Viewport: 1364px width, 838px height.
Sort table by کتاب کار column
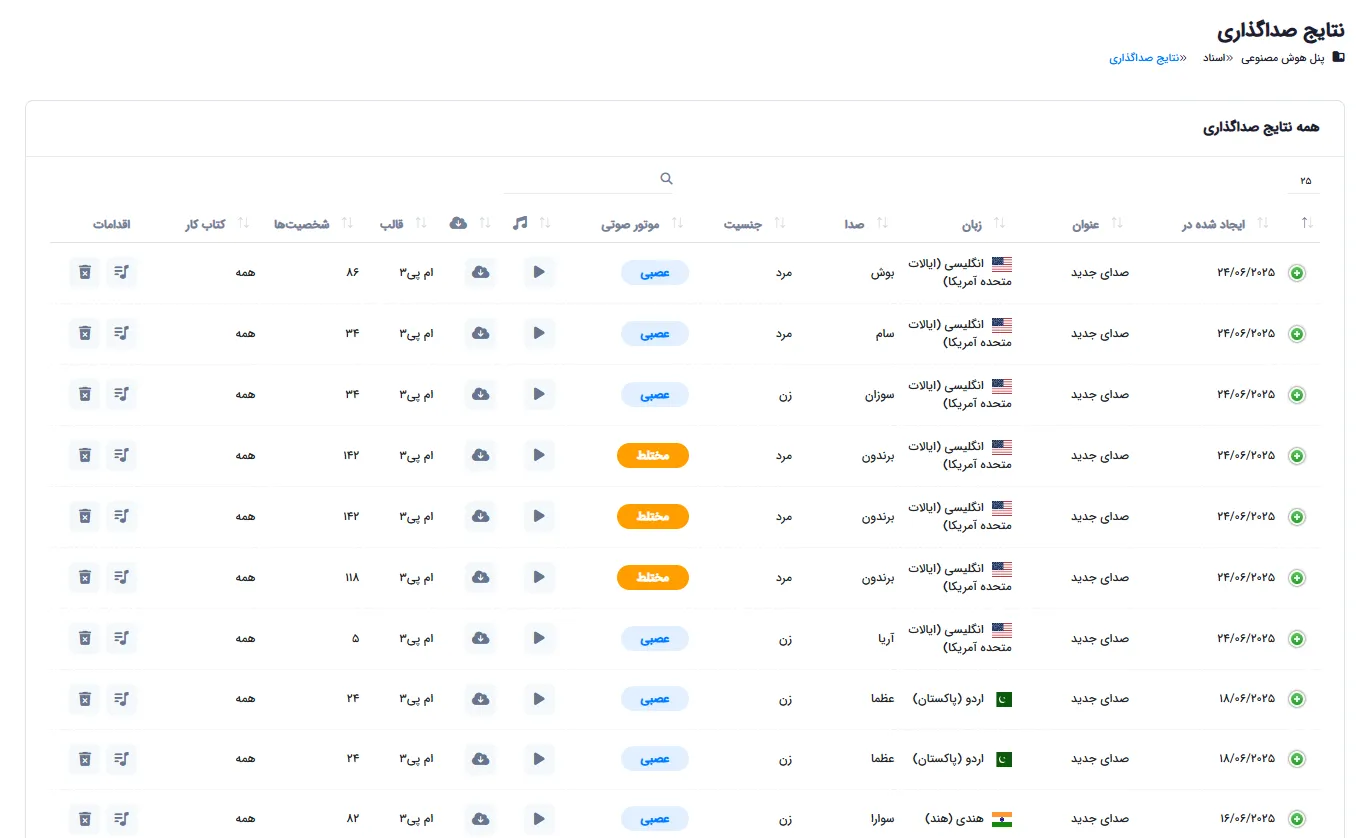tap(216, 224)
